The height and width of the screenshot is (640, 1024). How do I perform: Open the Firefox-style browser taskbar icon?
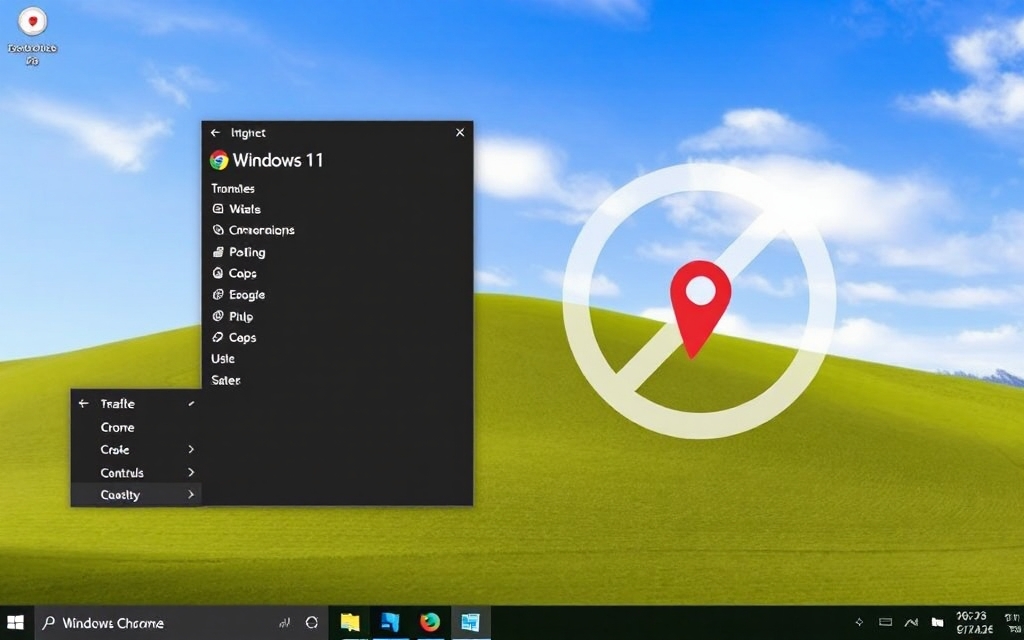[430, 622]
